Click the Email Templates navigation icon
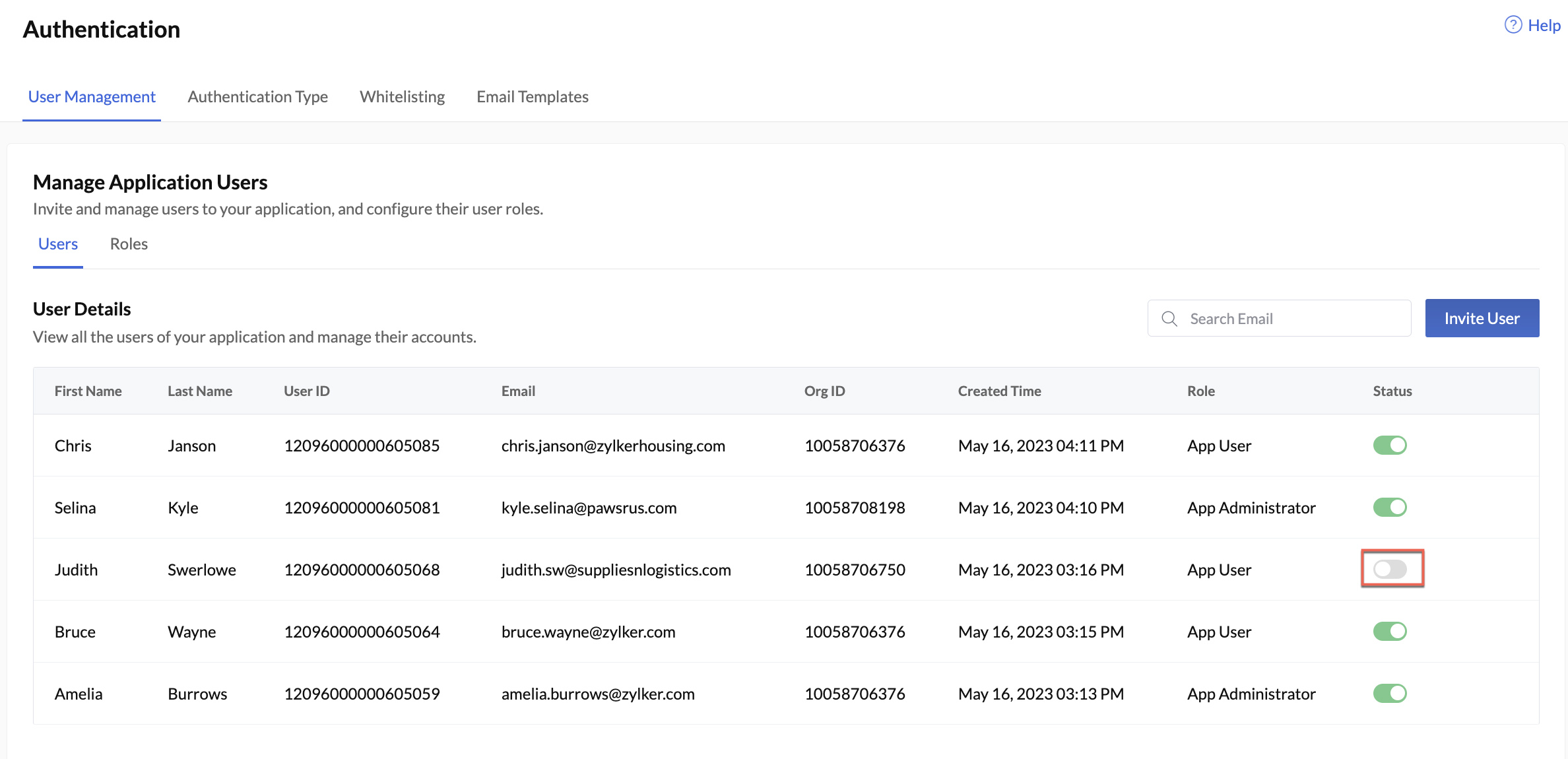Screen dimensions: 1568x759 coord(534,96)
